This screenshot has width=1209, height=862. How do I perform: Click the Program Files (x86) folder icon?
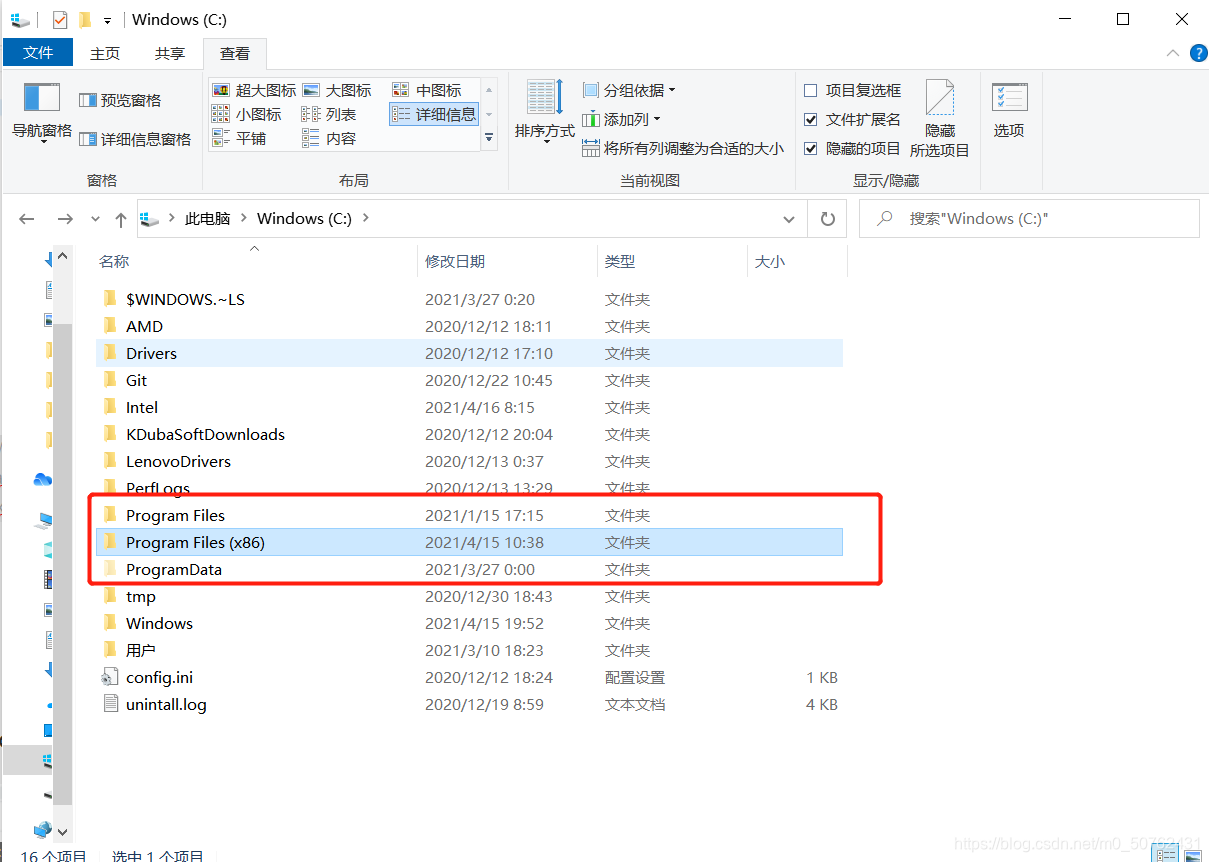tap(110, 542)
